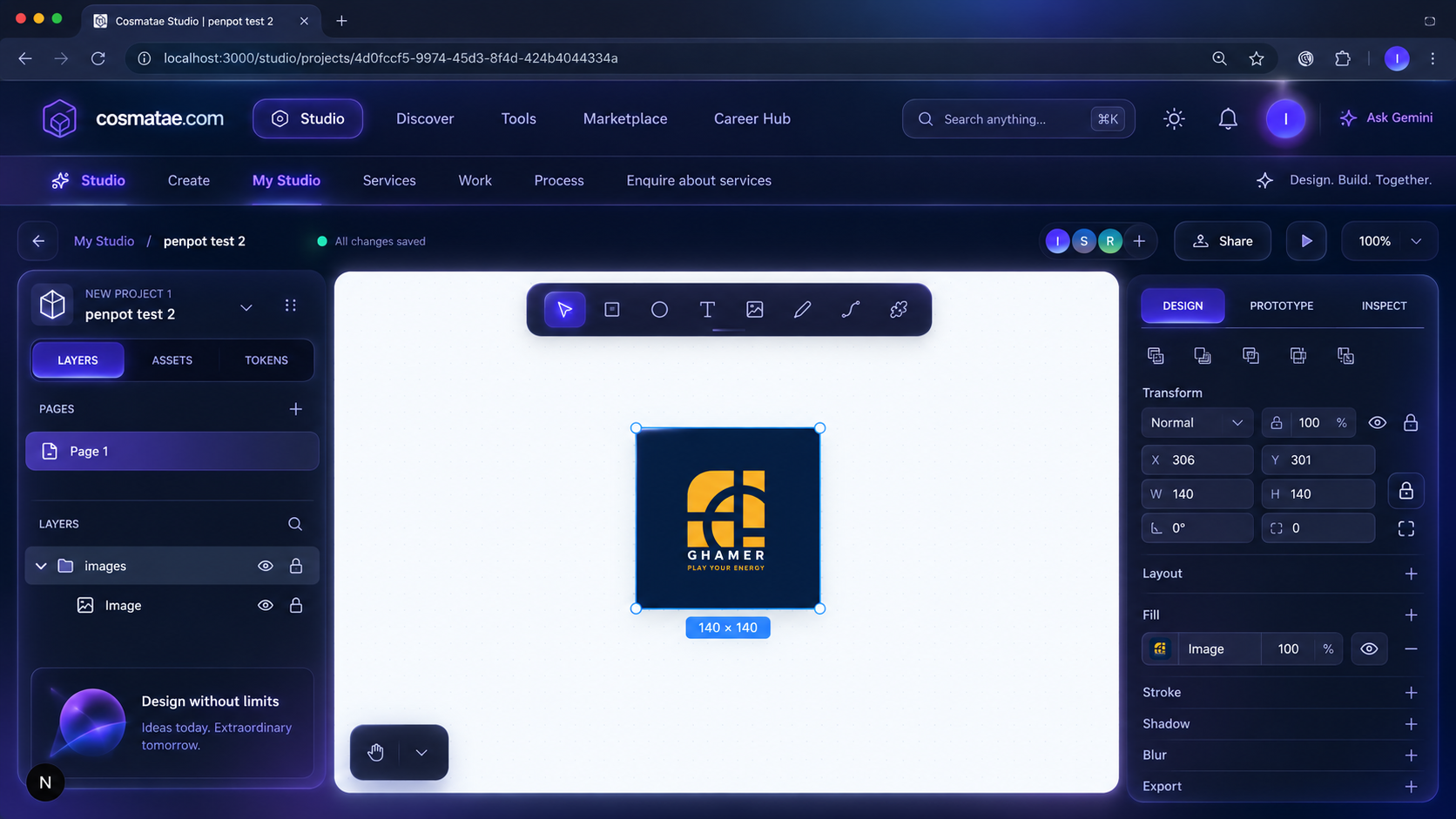Edit the fill opacity 100 value
Viewport: 1456px width, 819px height.
1288,649
